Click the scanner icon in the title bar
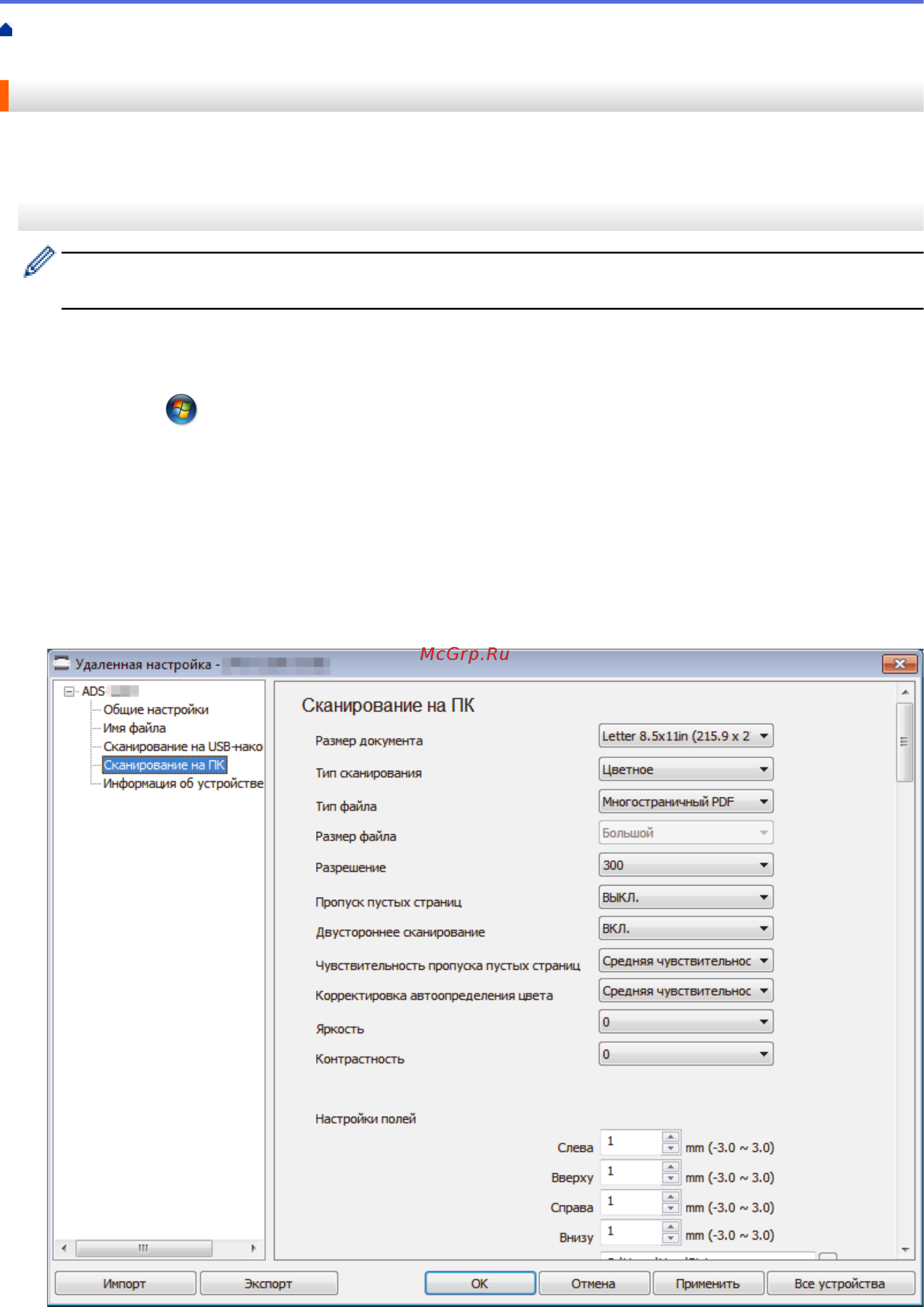Screen dimensions: 924x1307 pyautogui.click(x=62, y=663)
